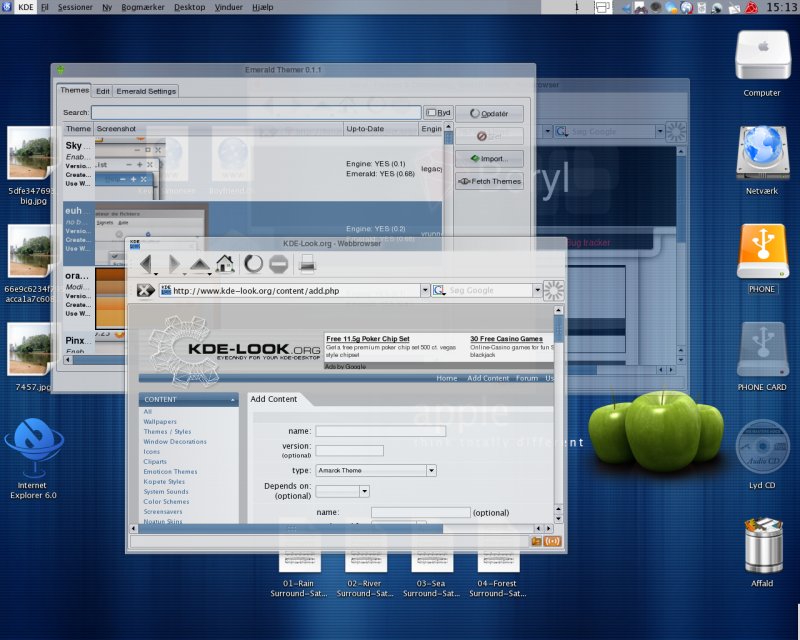Open the Wallpapers link in the CONTENT sidebar
The width and height of the screenshot is (800, 640).
(x=160, y=422)
